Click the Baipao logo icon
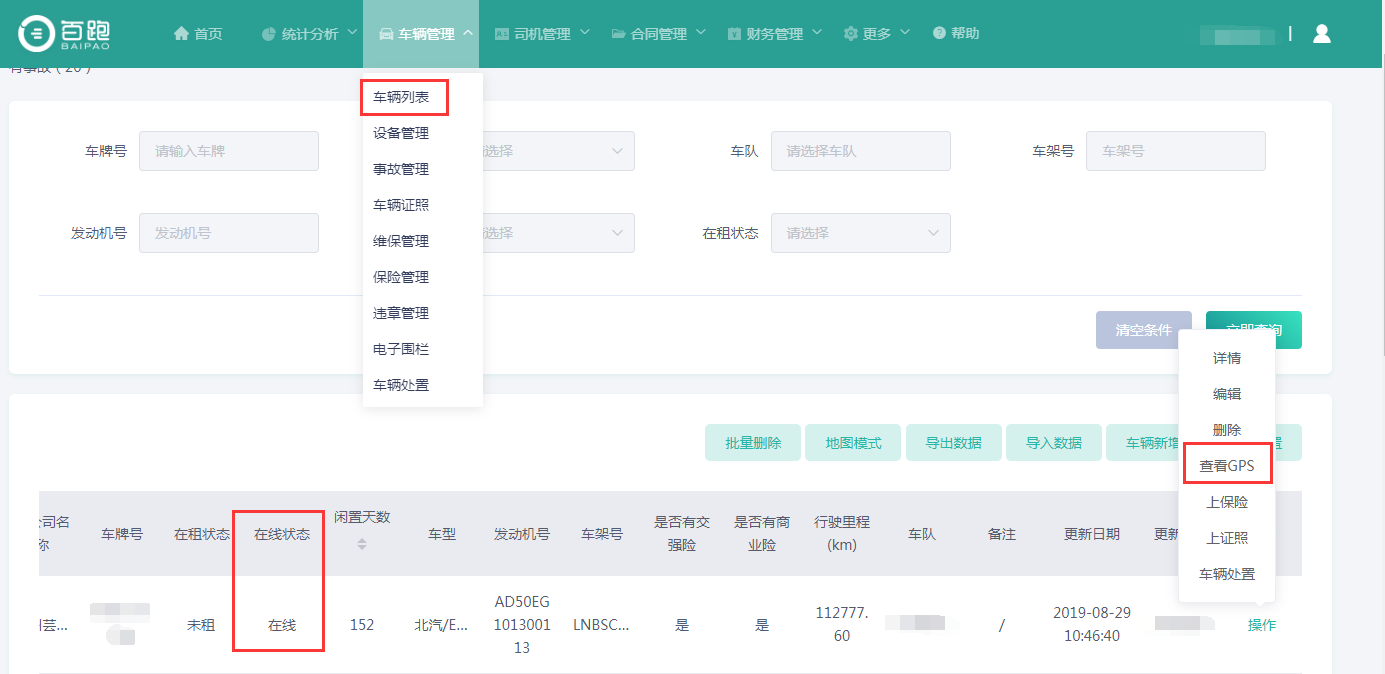The image size is (1385, 674). pyautogui.click(x=37, y=33)
